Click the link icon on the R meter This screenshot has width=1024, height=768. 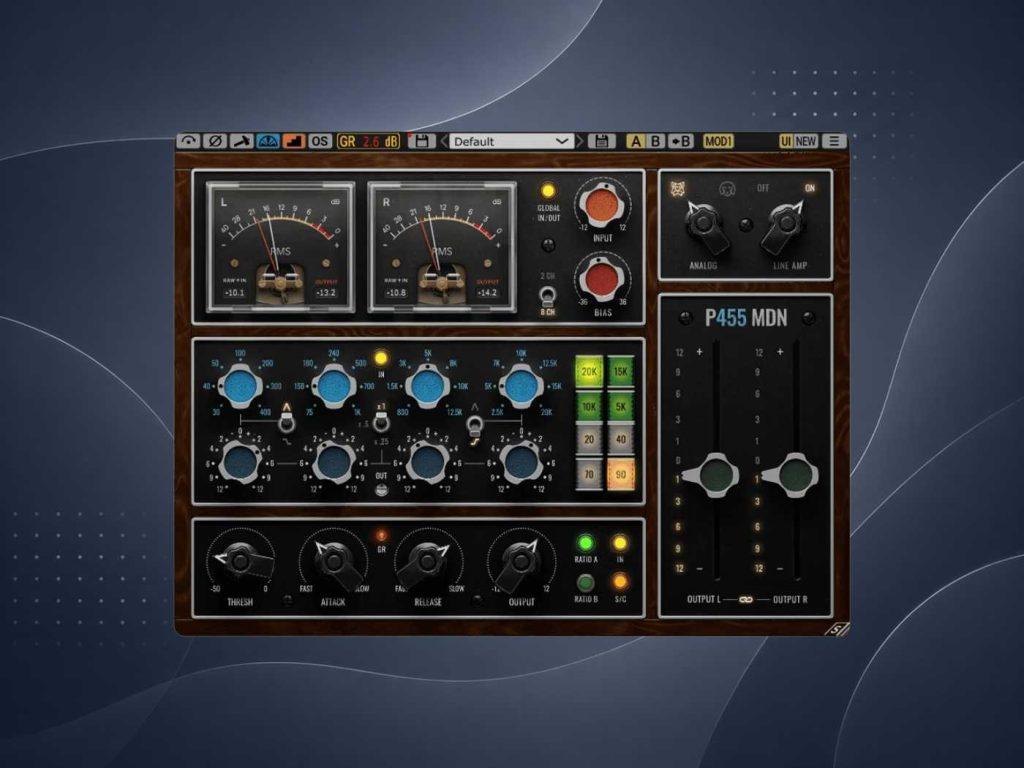(498, 202)
